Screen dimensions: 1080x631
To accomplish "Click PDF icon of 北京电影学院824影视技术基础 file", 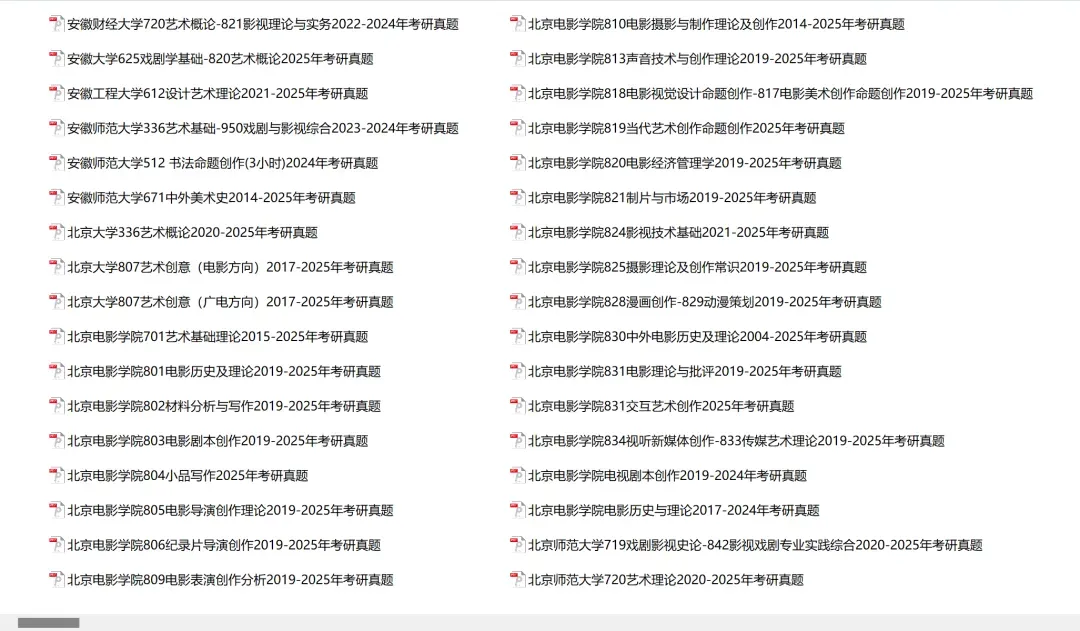I will (x=517, y=232).
